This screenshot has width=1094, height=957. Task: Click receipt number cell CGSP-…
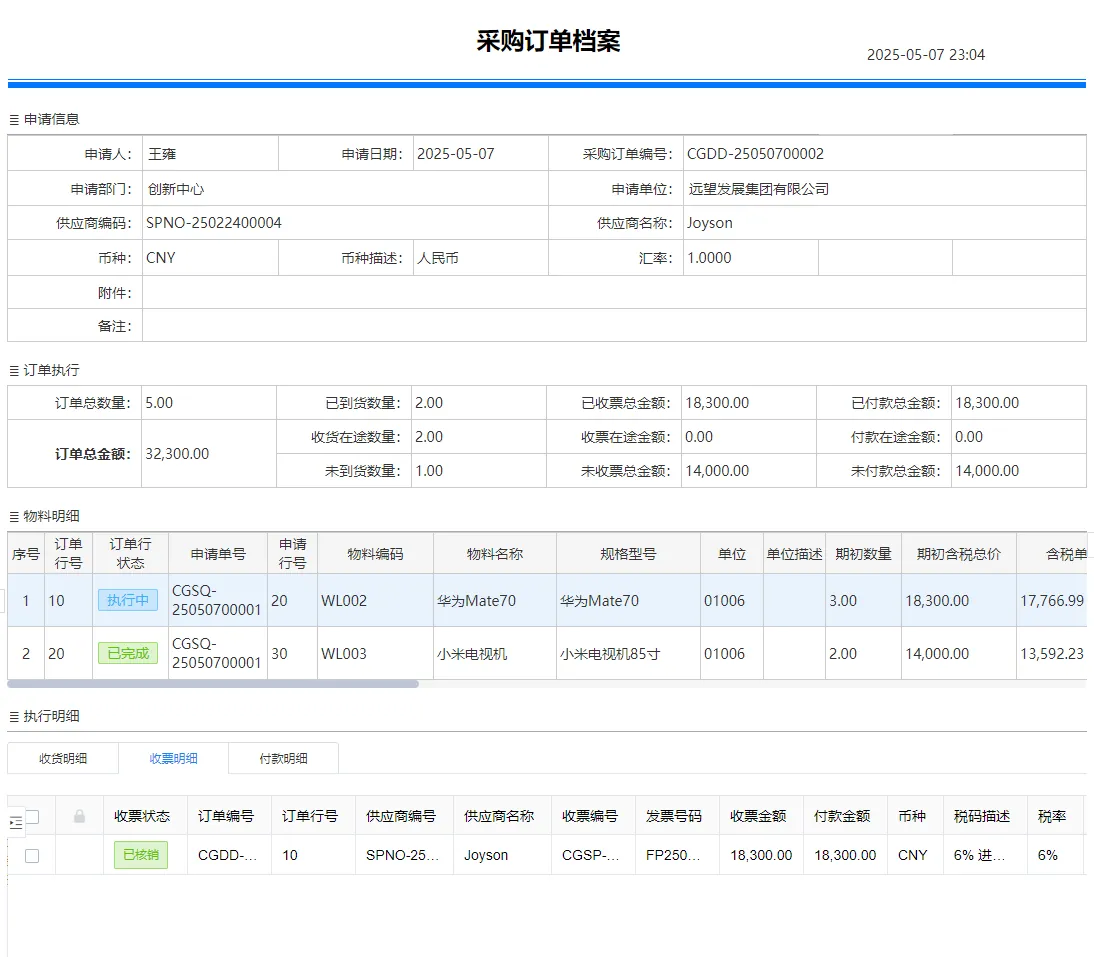pyautogui.click(x=591, y=855)
